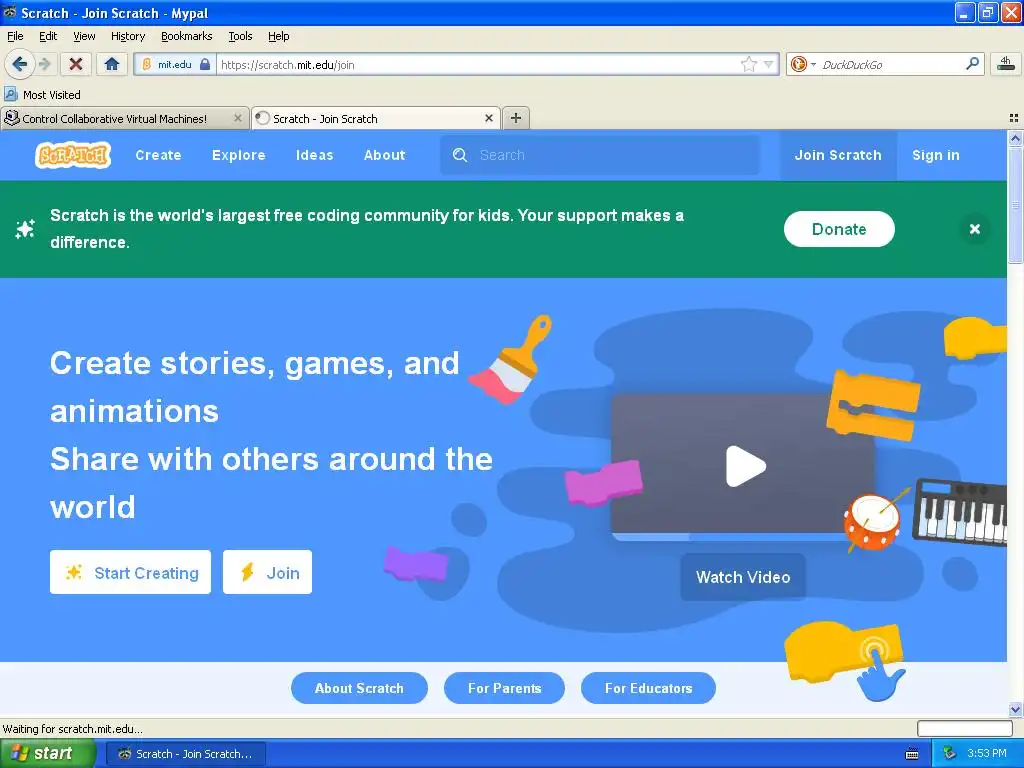Click the About navigation link
The height and width of the screenshot is (768, 1024).
click(385, 155)
